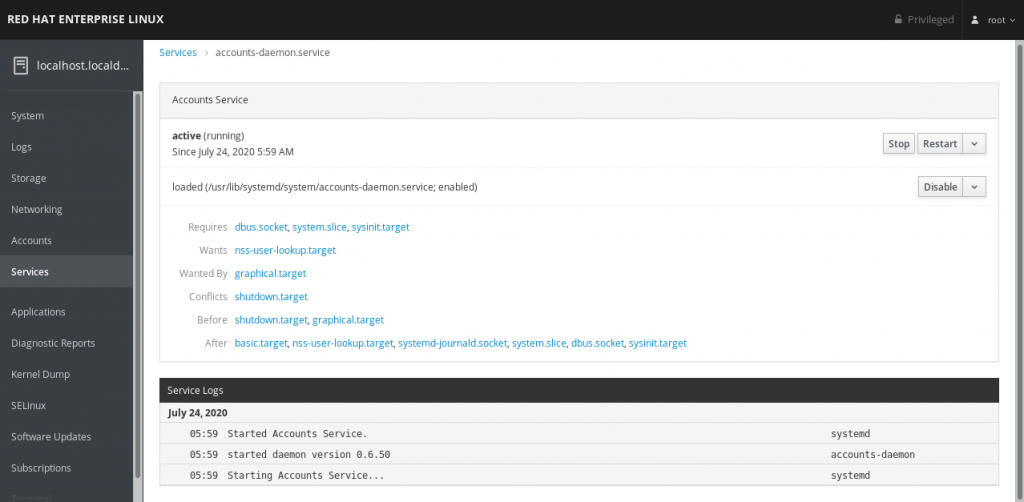Click the root user icon
This screenshot has height=502, width=1024.
tap(975, 20)
